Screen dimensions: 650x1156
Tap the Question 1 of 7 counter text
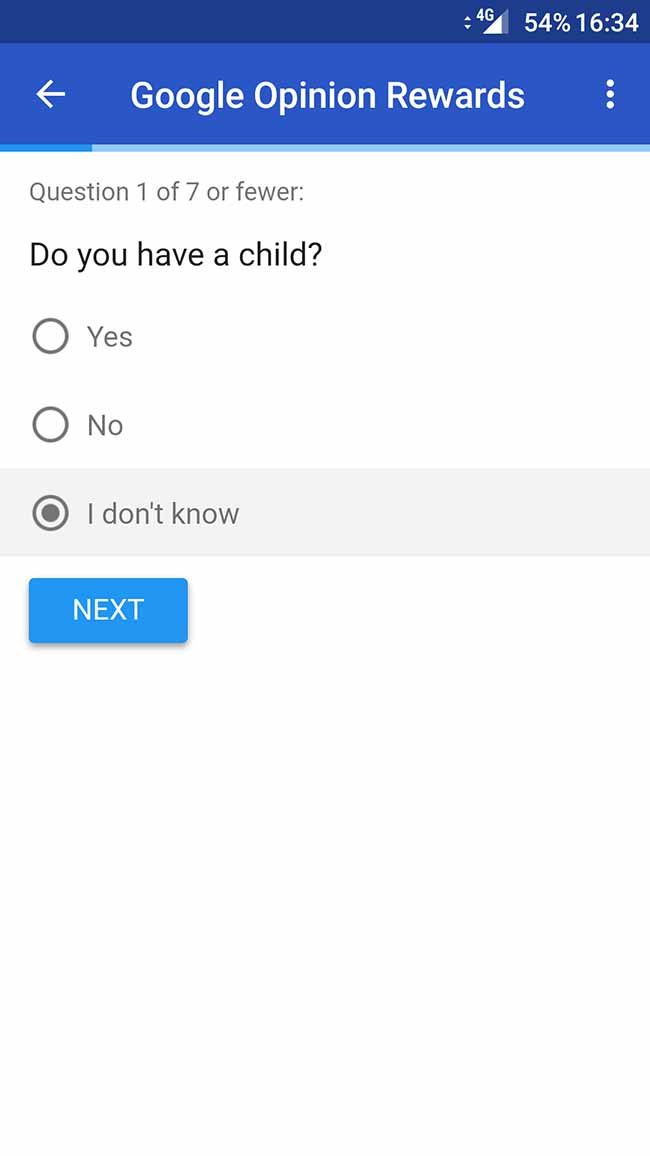tap(167, 192)
